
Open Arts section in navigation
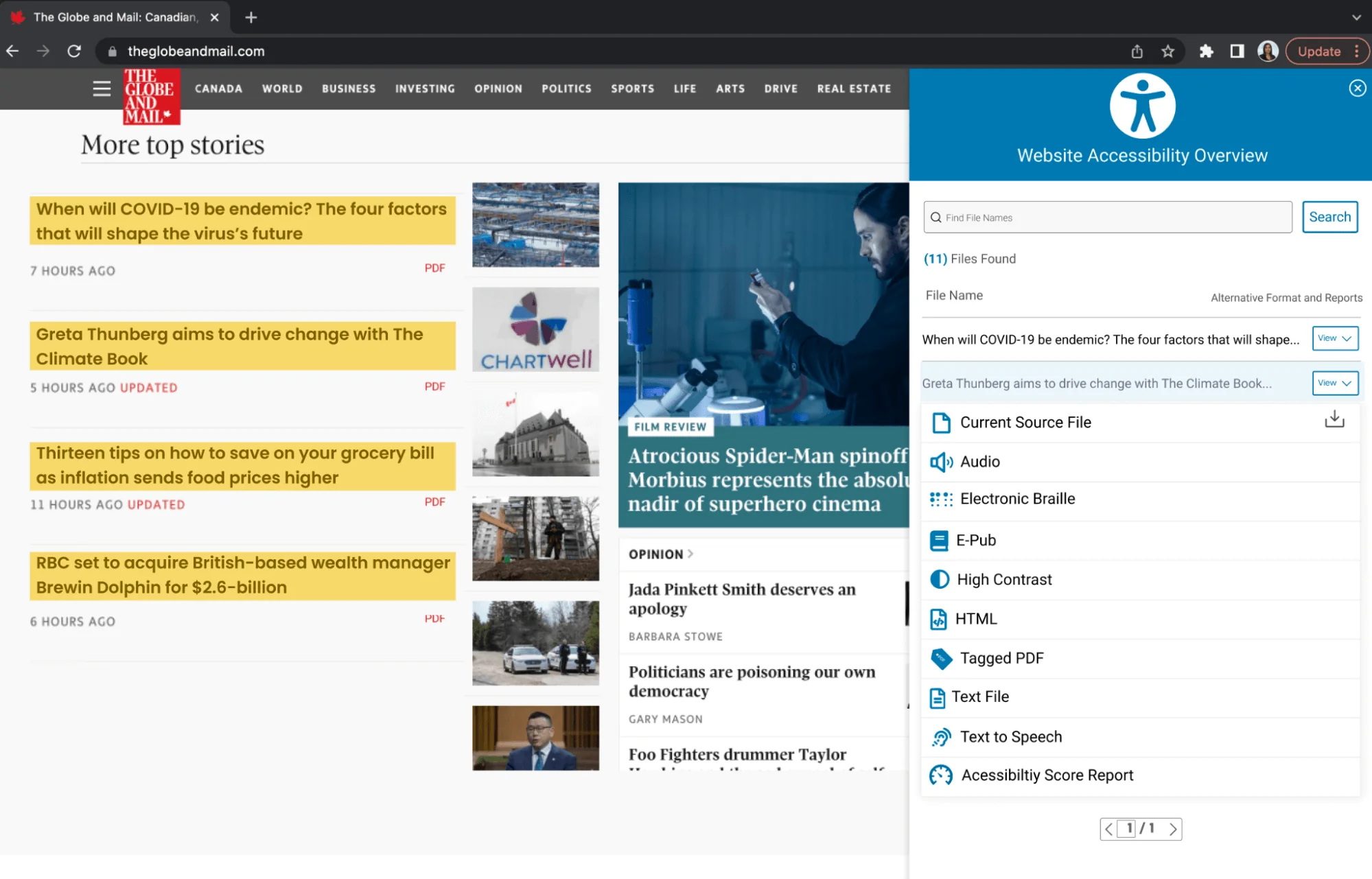pos(730,89)
